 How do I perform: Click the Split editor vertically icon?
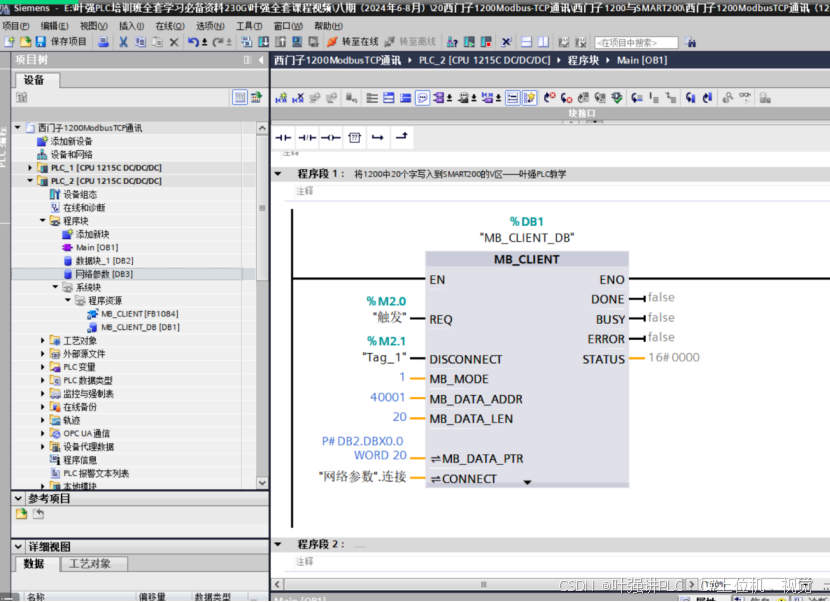543,42
